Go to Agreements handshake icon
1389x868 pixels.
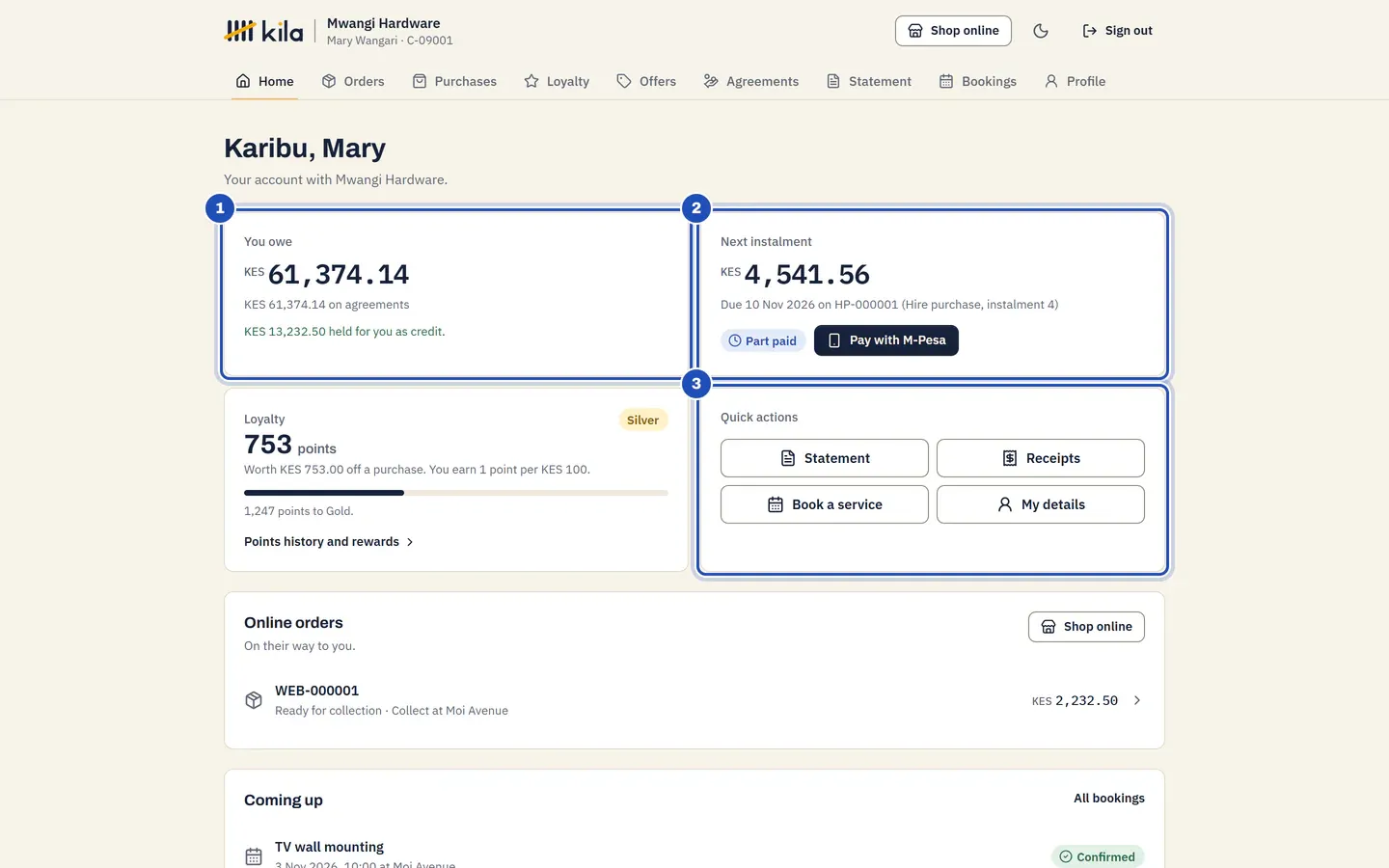click(711, 81)
